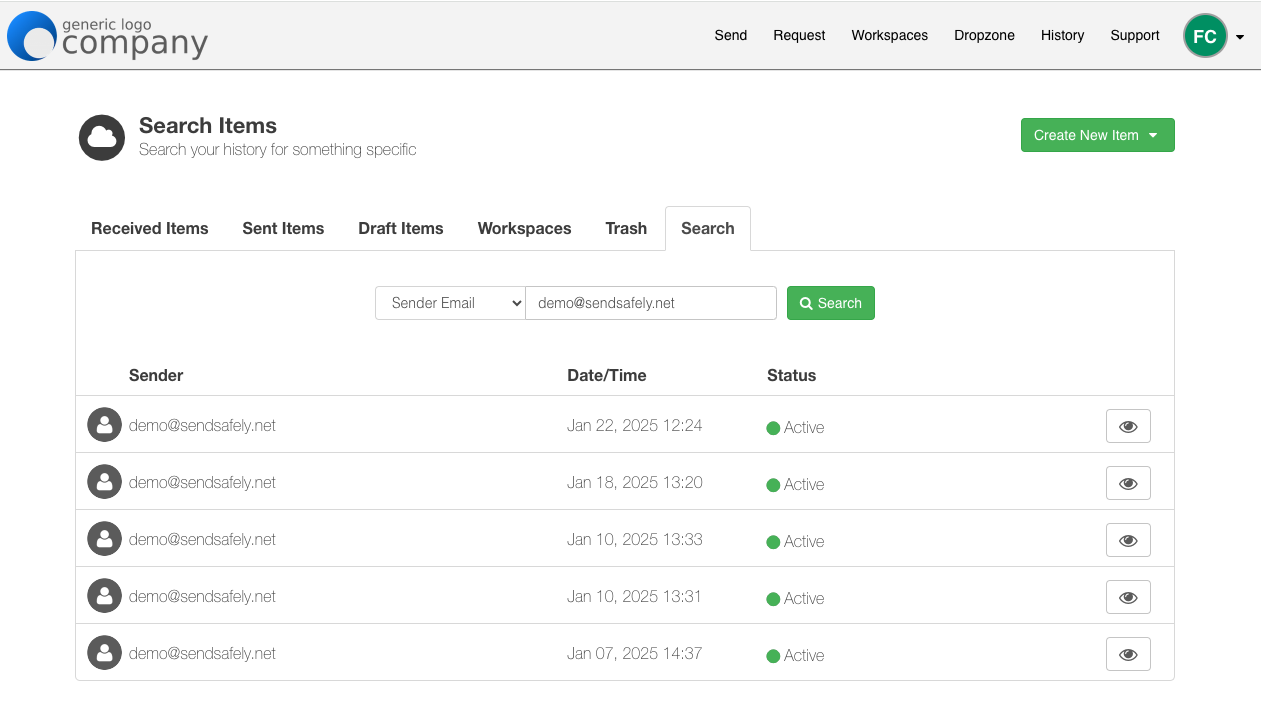The width and height of the screenshot is (1261, 712).
Task: Click the Search Items page heading
Action: 208,126
